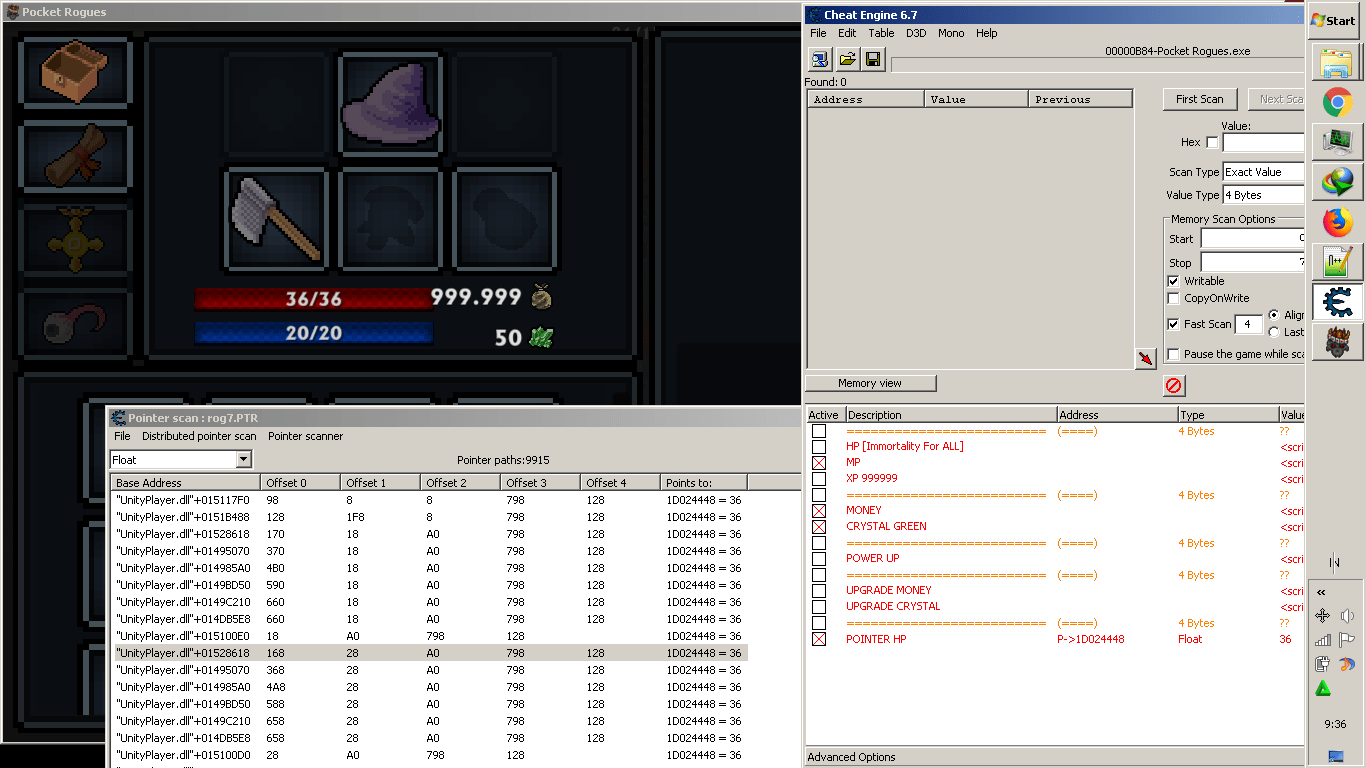1366x768 pixels.
Task: Activate the POWER UP entry checkbox
Action: (819, 558)
